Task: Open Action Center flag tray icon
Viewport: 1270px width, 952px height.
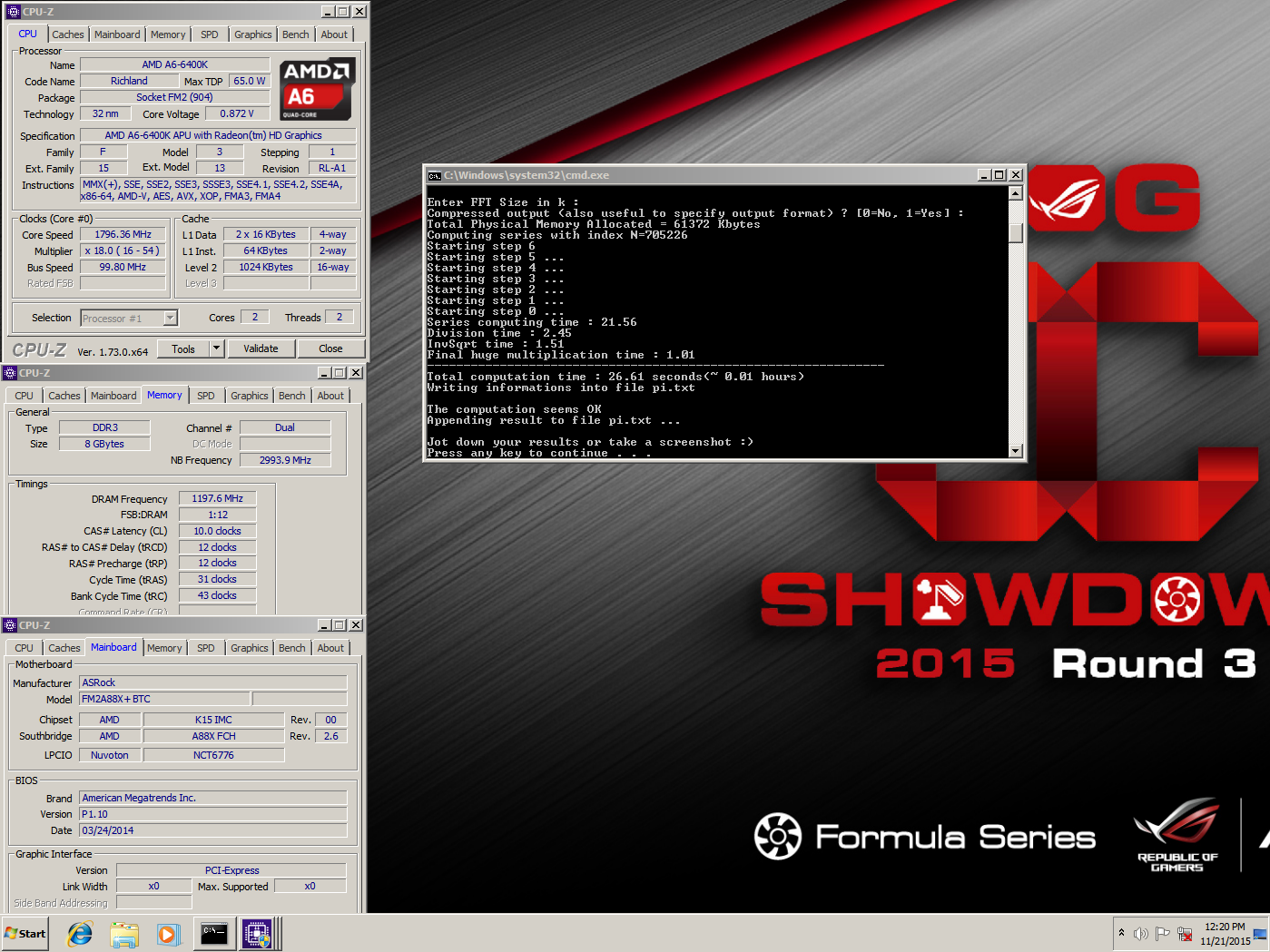Action: pos(1162,933)
